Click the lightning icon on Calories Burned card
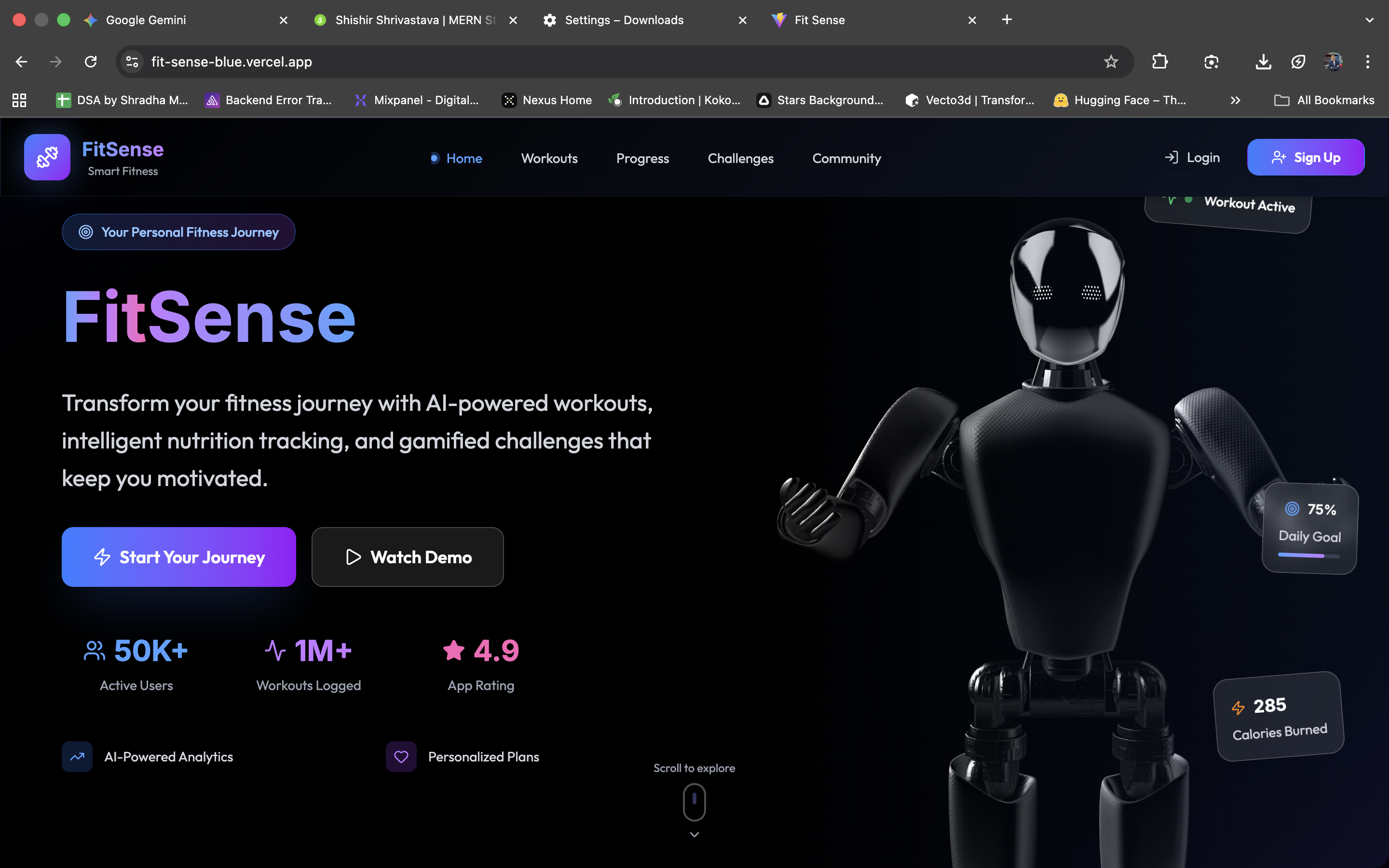 1238,708
